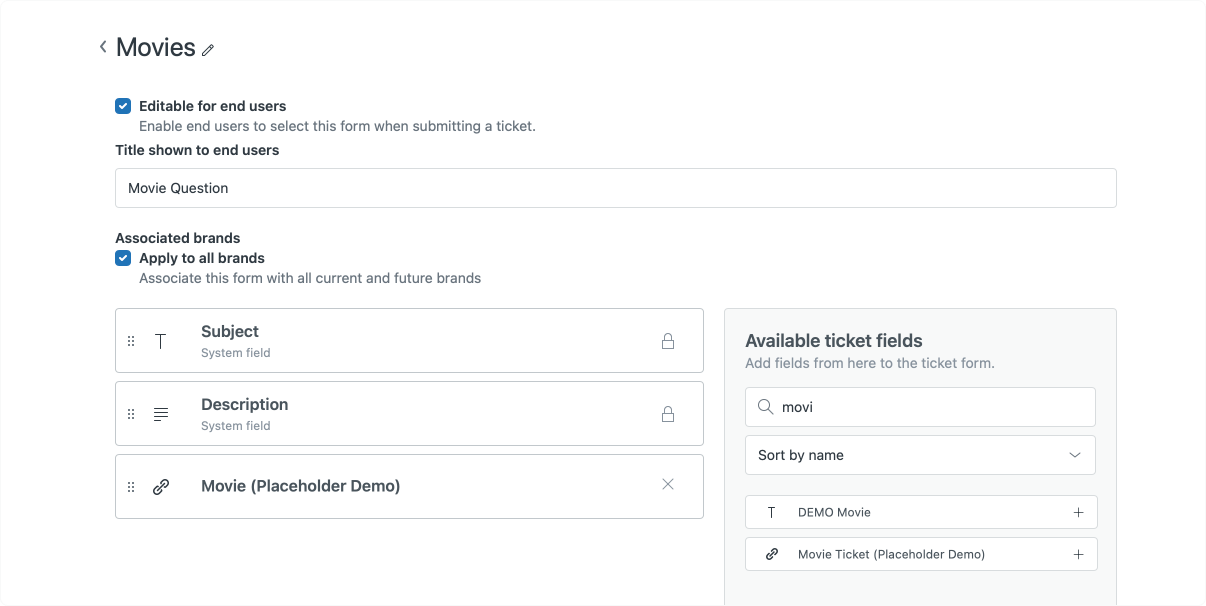The width and height of the screenshot is (1206, 606).
Task: Click the Sort by name chevron arrow
Action: pos(1075,455)
